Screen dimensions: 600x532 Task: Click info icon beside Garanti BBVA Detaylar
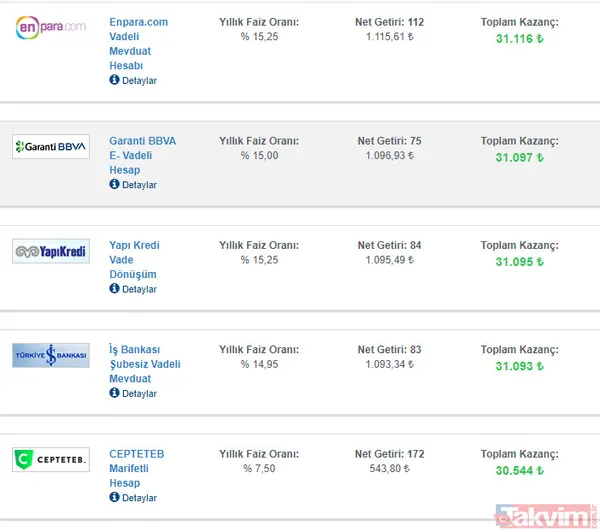[x=114, y=185]
